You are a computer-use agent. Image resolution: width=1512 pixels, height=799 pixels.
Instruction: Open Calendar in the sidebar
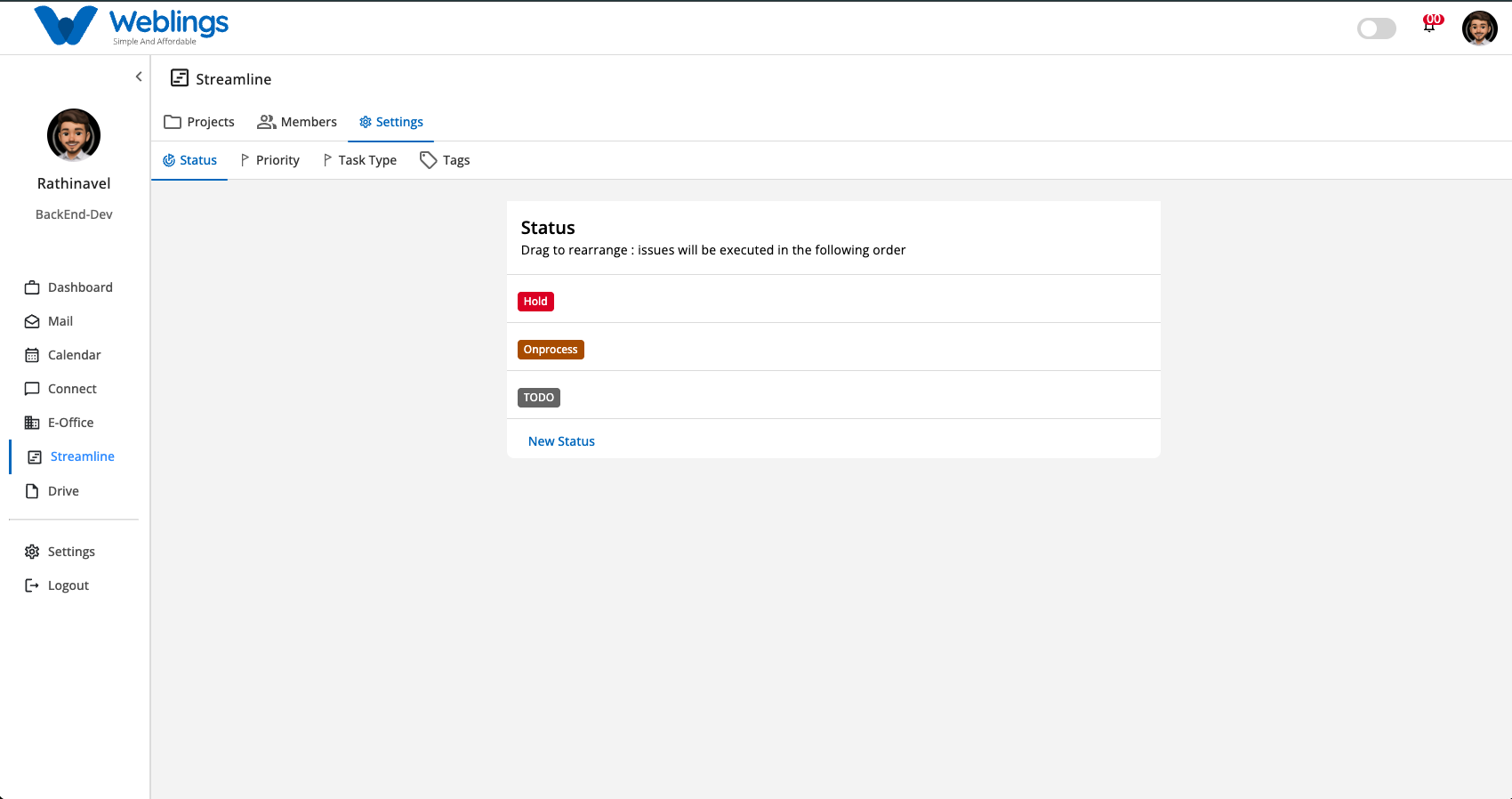tap(75, 355)
